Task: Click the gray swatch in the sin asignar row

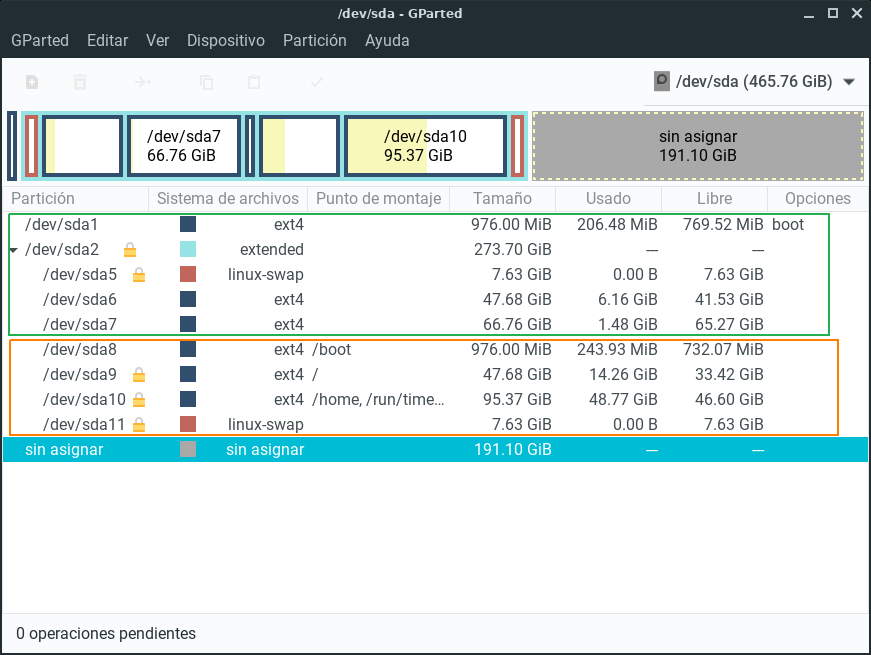Action: pyautogui.click(x=188, y=449)
